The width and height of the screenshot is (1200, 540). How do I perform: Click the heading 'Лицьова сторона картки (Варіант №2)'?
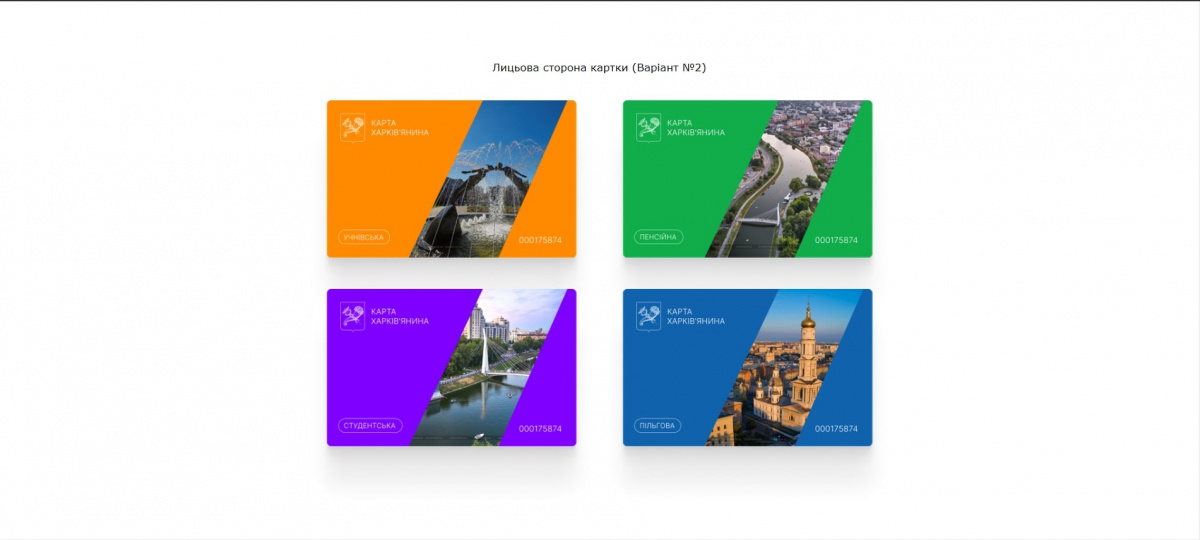coord(599,68)
